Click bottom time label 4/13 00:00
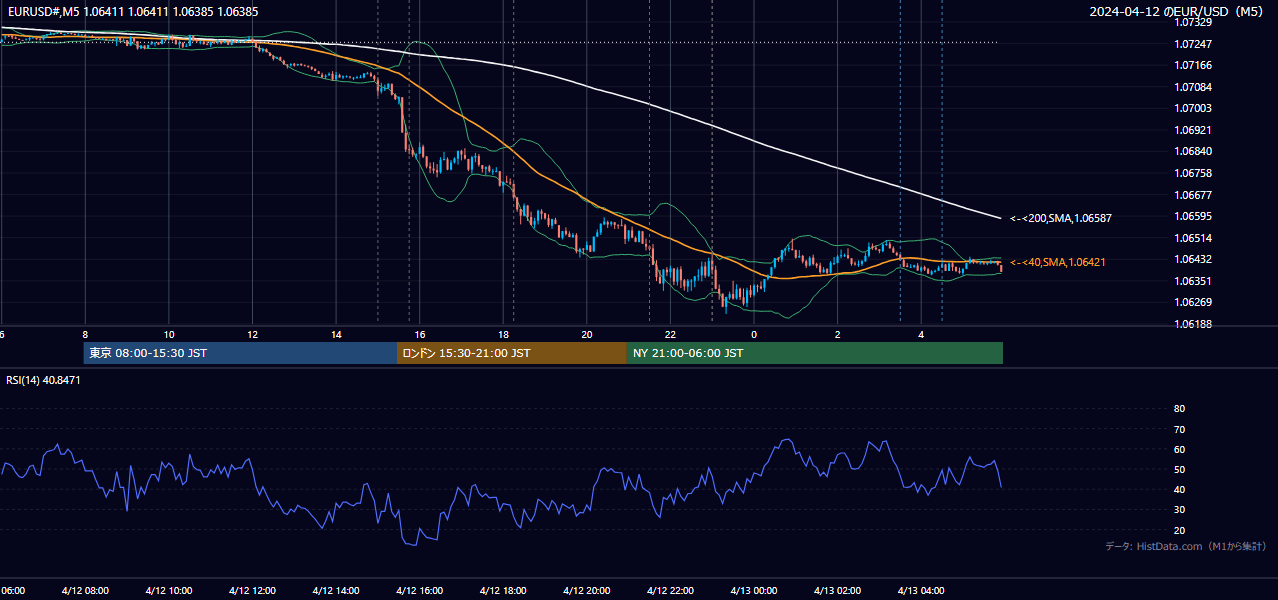Image resolution: width=1278 pixels, height=600 pixels. 754,590
